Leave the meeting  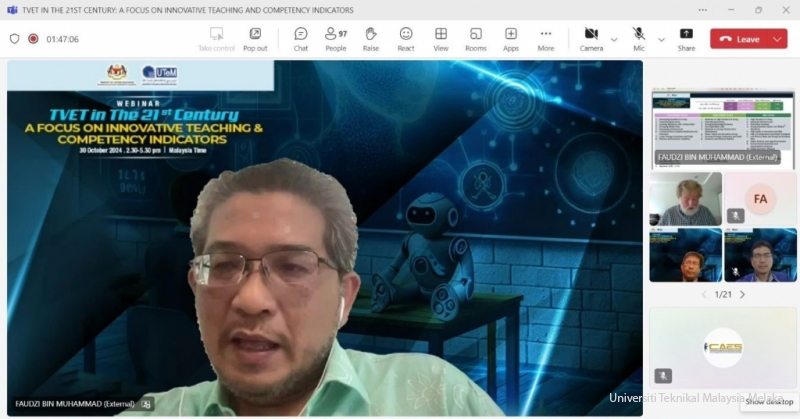[738, 39]
